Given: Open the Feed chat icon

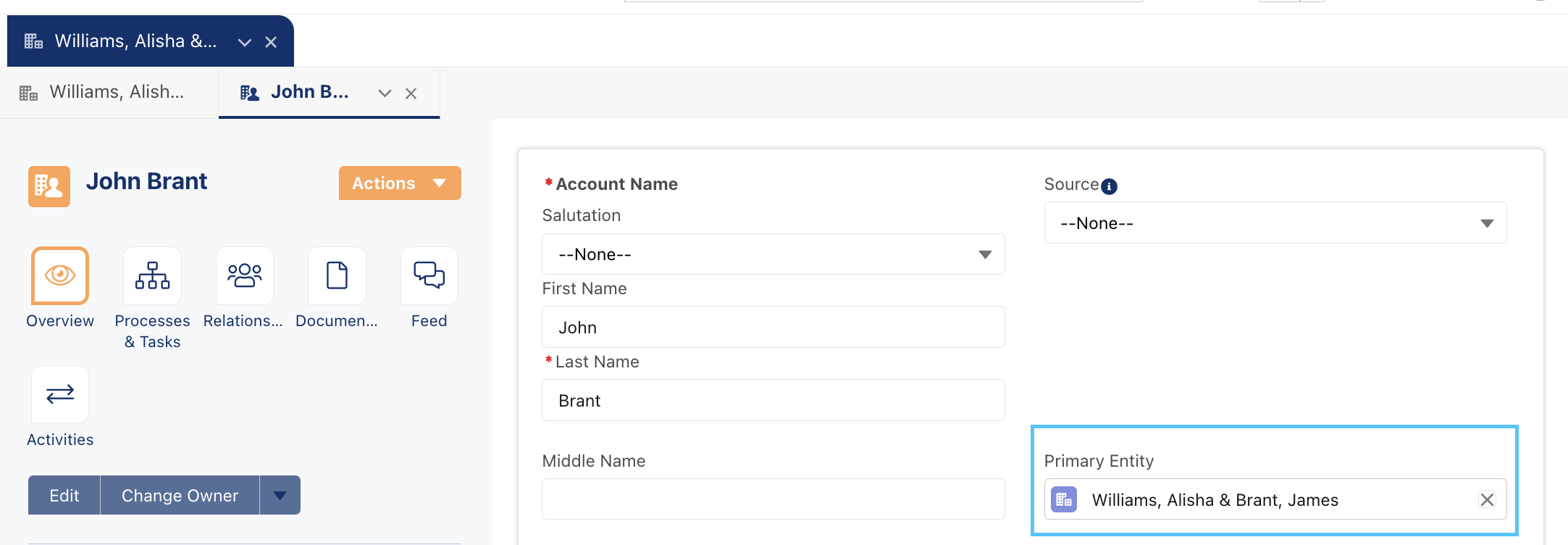Looking at the screenshot, I should 429,275.
